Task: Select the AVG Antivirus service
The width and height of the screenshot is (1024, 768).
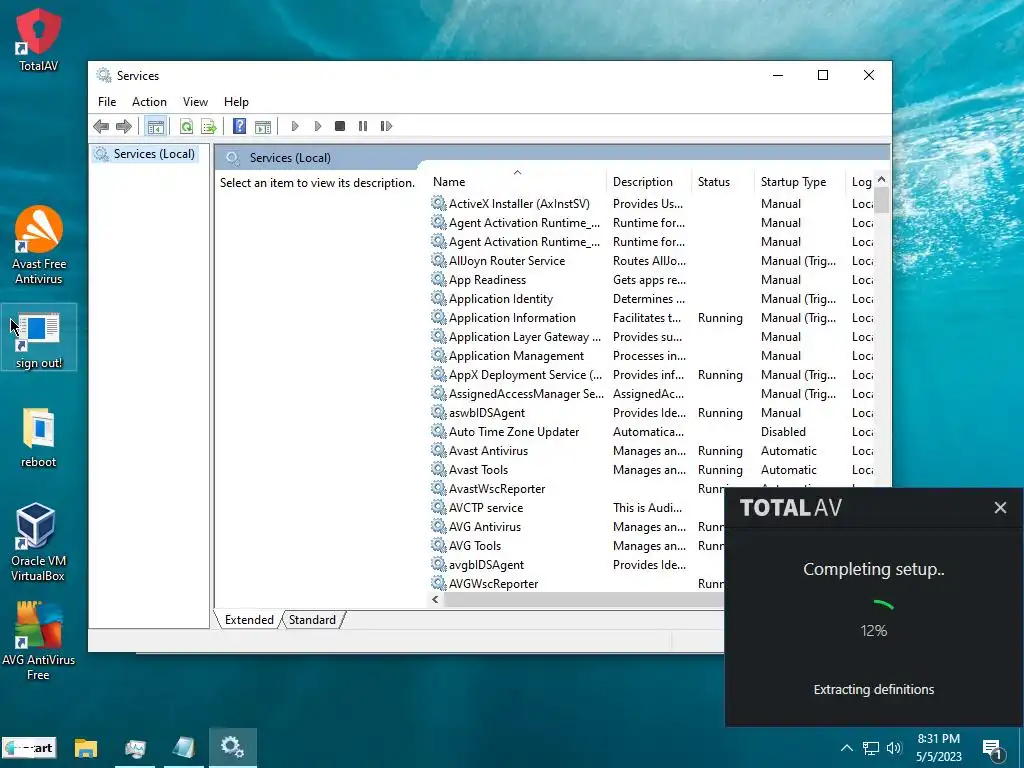Action: (x=485, y=526)
